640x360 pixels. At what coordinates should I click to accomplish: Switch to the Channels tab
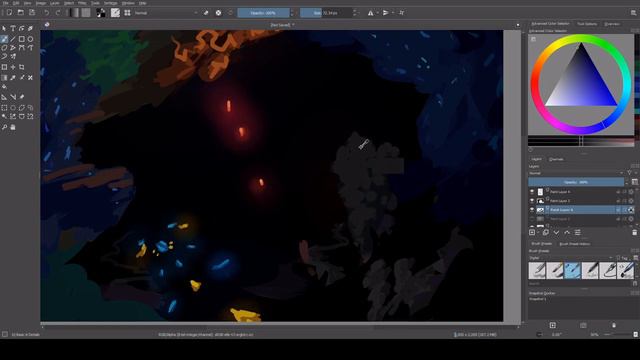pos(556,159)
